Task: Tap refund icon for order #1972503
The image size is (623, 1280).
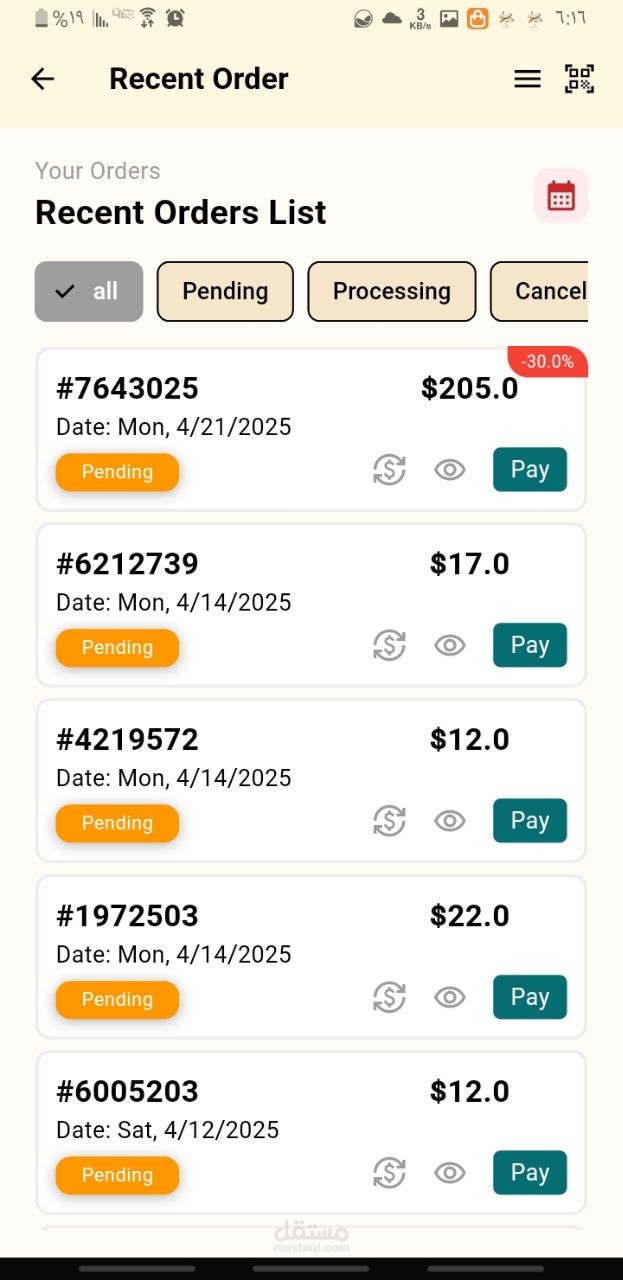Action: (x=389, y=997)
